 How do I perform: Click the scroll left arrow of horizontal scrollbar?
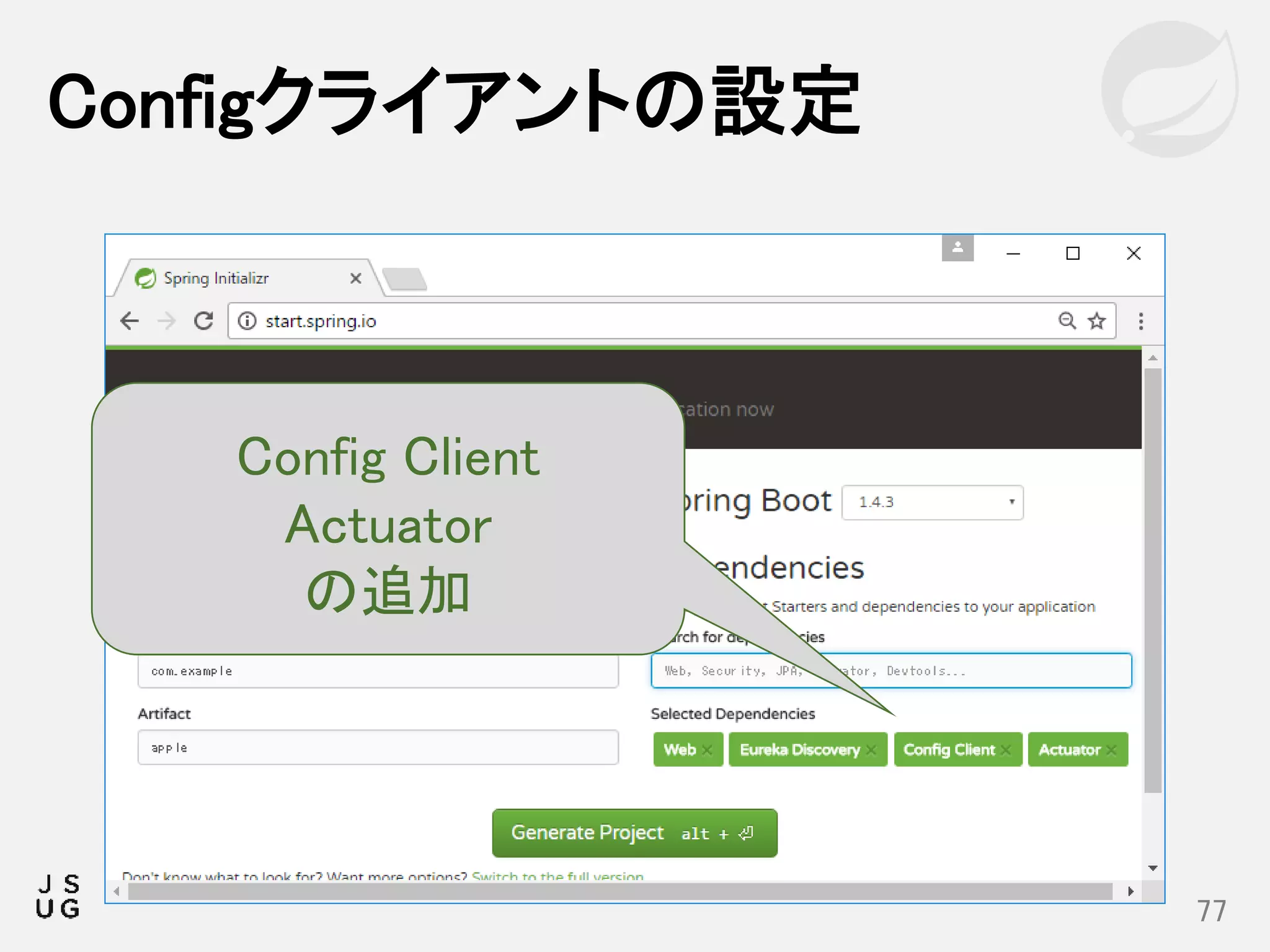tap(117, 891)
